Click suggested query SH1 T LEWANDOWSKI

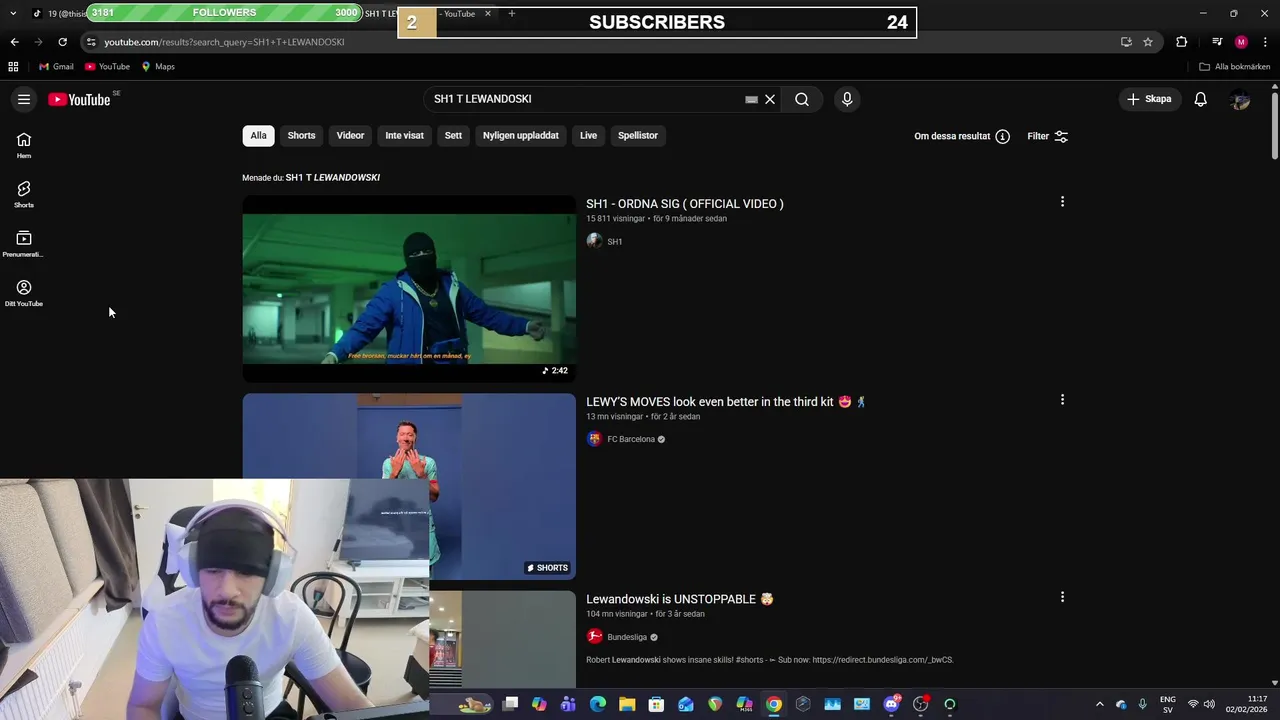[332, 177]
